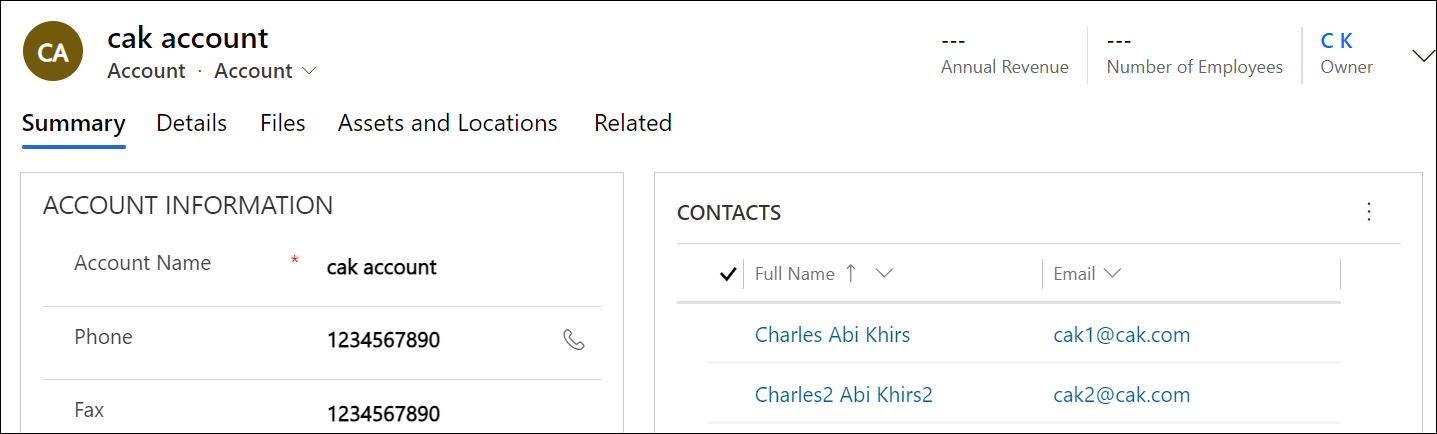Click the Fax number field
The image size is (1437, 434).
[440, 414]
